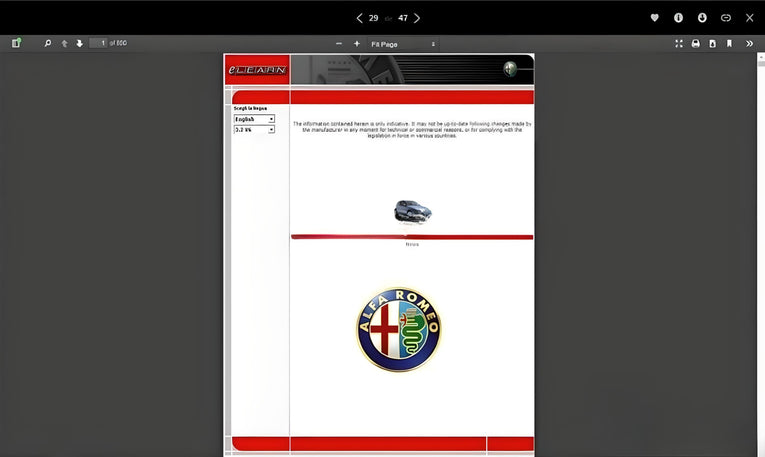Go to previous page with up arrow
This screenshot has width=765, height=457.
pyautogui.click(x=65, y=43)
